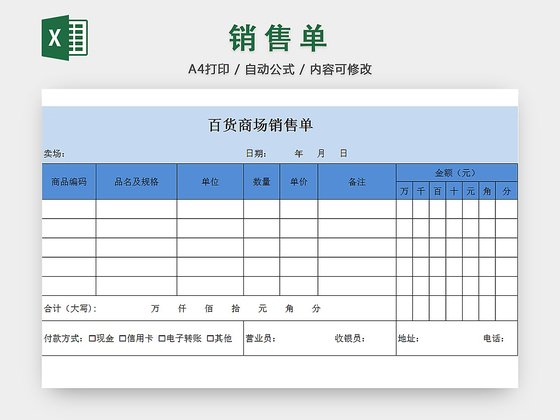Tick the 其他 payment checkbox
This screenshot has width=560, height=420.
point(210,338)
